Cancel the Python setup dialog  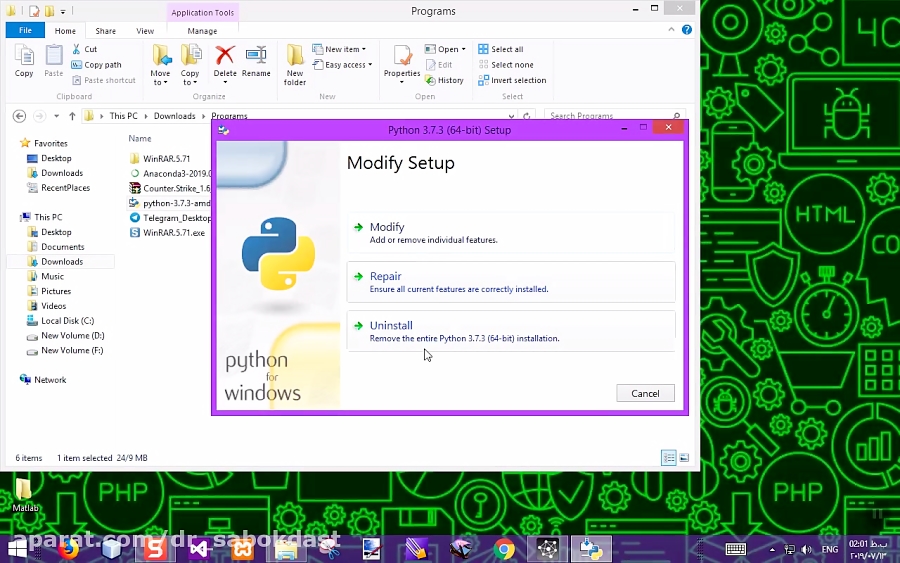pos(645,393)
